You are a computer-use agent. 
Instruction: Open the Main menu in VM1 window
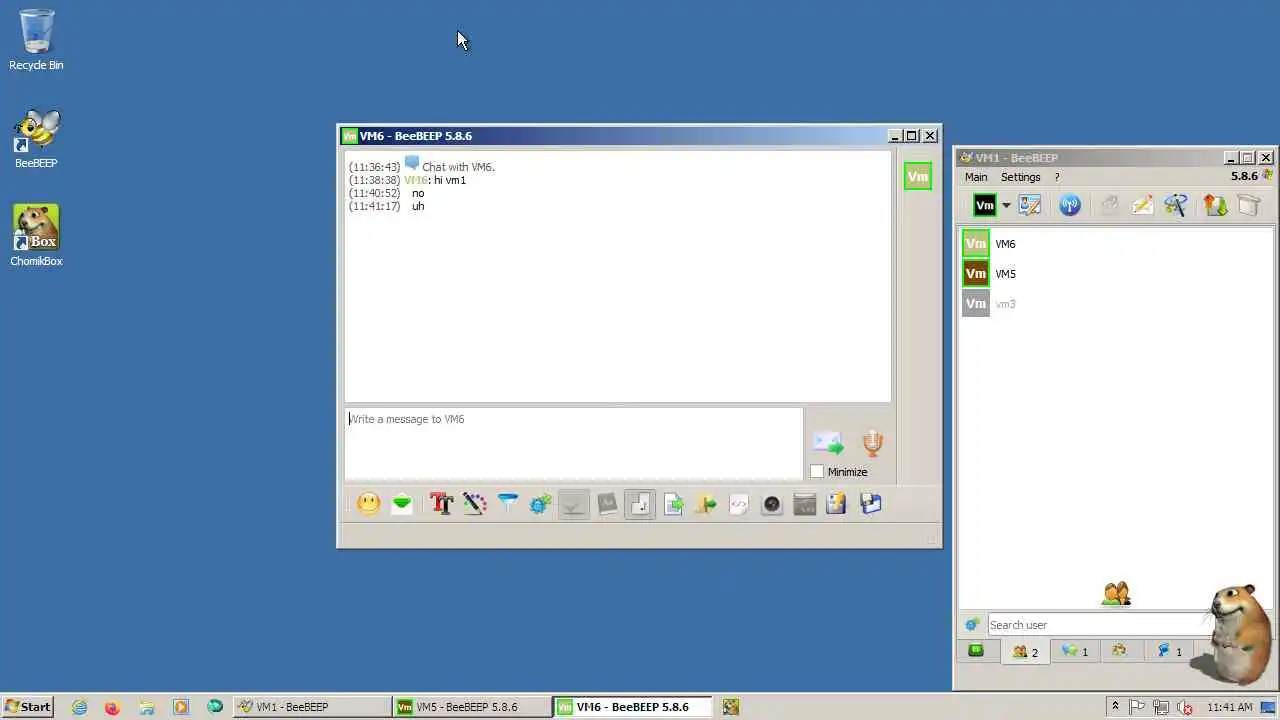click(x=976, y=177)
